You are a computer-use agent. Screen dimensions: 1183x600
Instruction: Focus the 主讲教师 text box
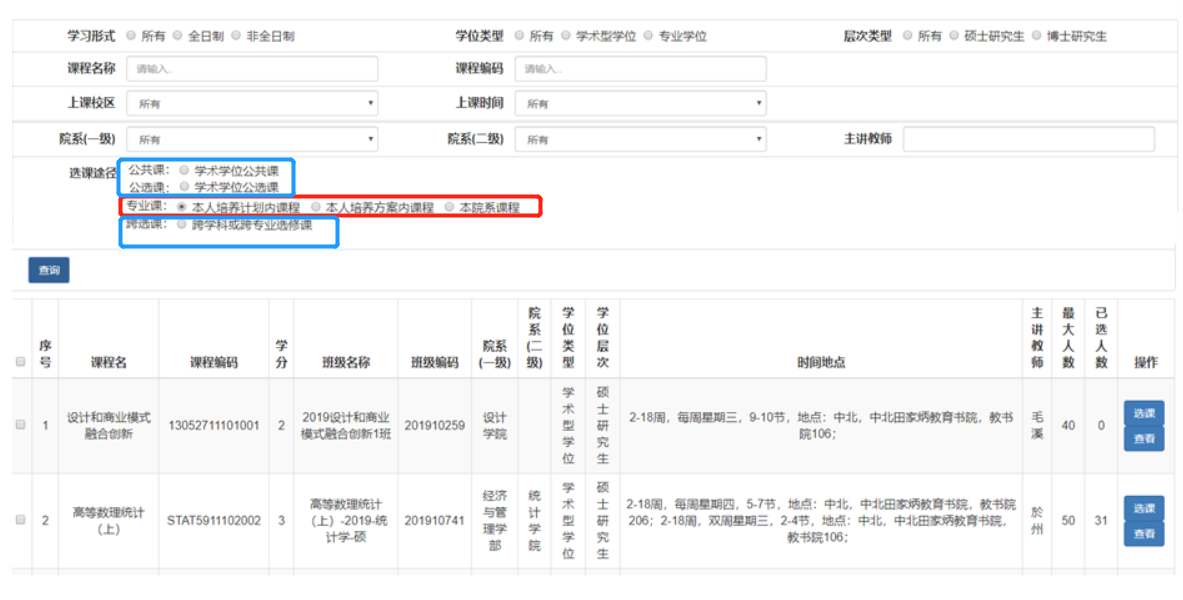[1028, 139]
